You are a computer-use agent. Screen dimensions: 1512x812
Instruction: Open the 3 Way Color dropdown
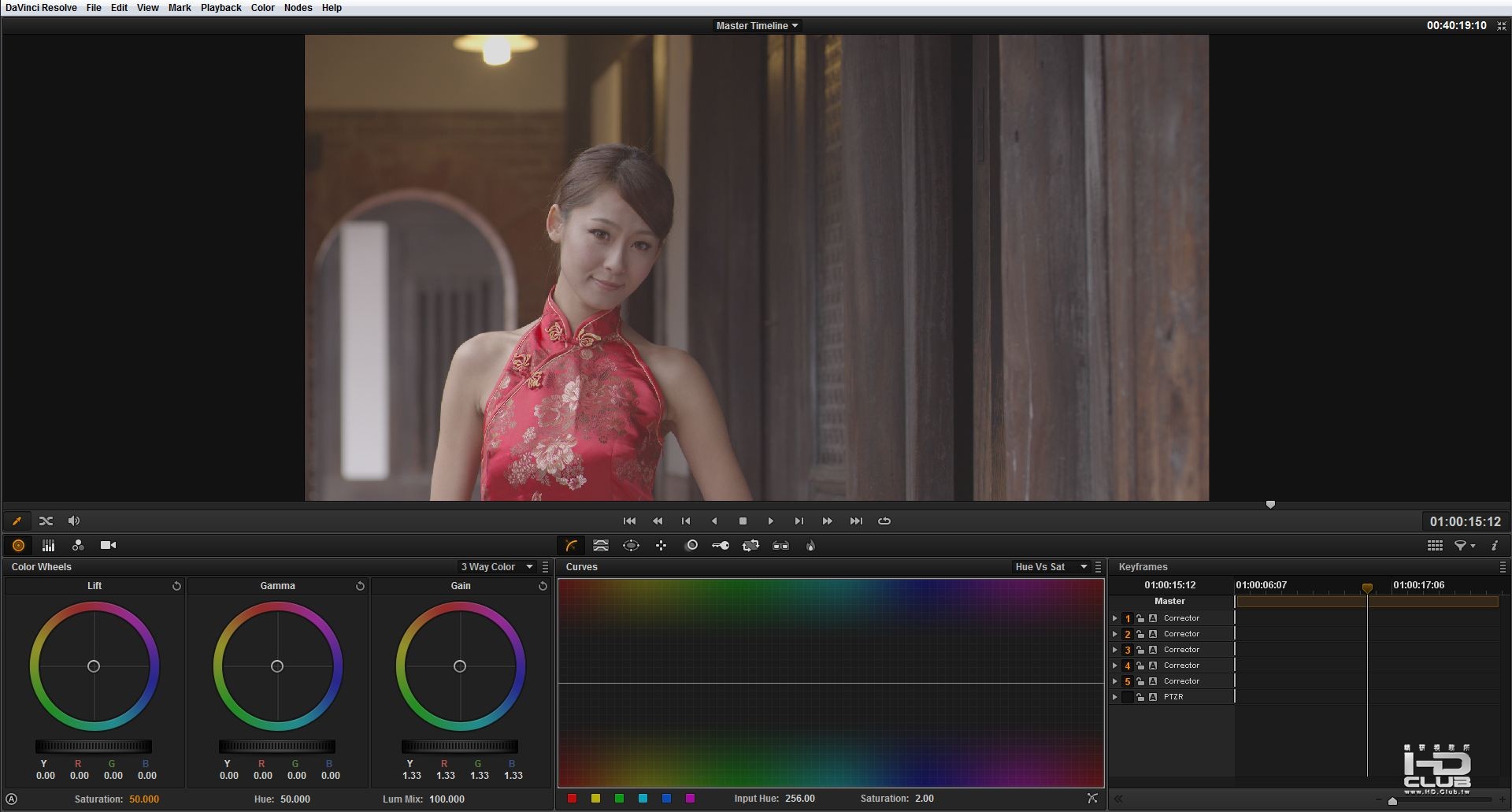pos(496,567)
